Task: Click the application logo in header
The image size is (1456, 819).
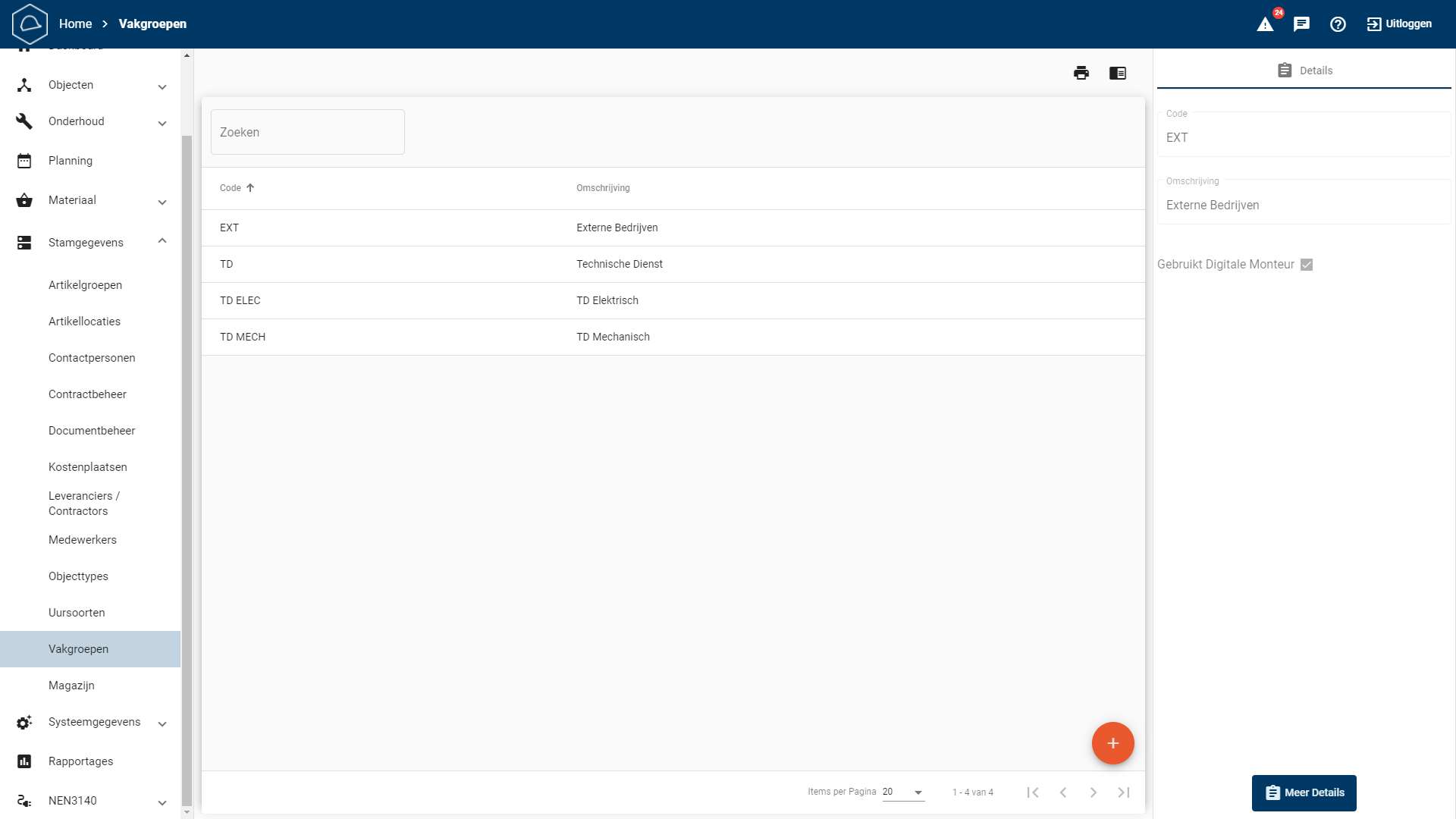Action: pos(30,24)
